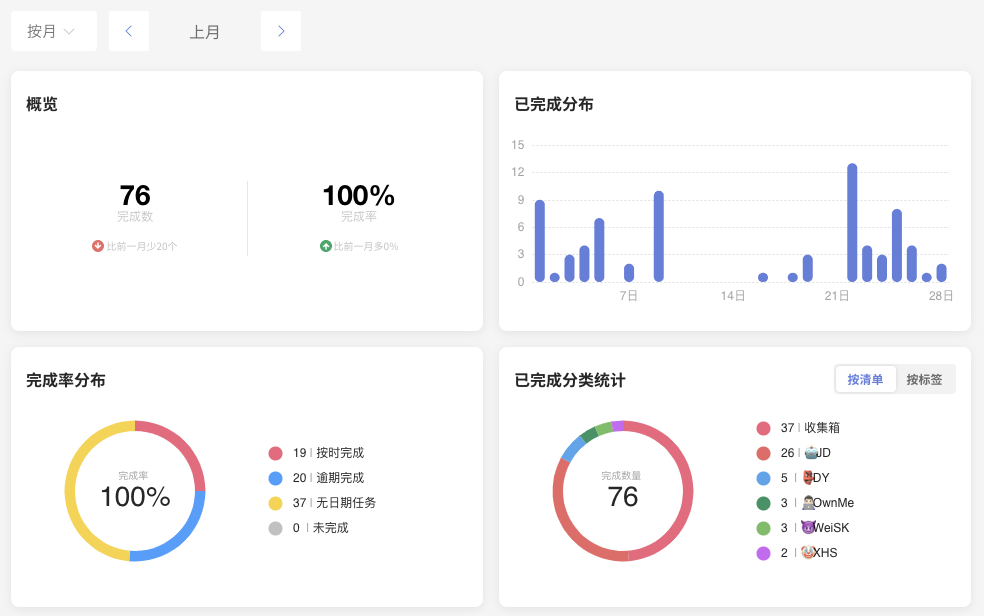Viewport: 984px width, 616px height.
Task: Click legend entry 37 收集箱
Action: click(810, 428)
